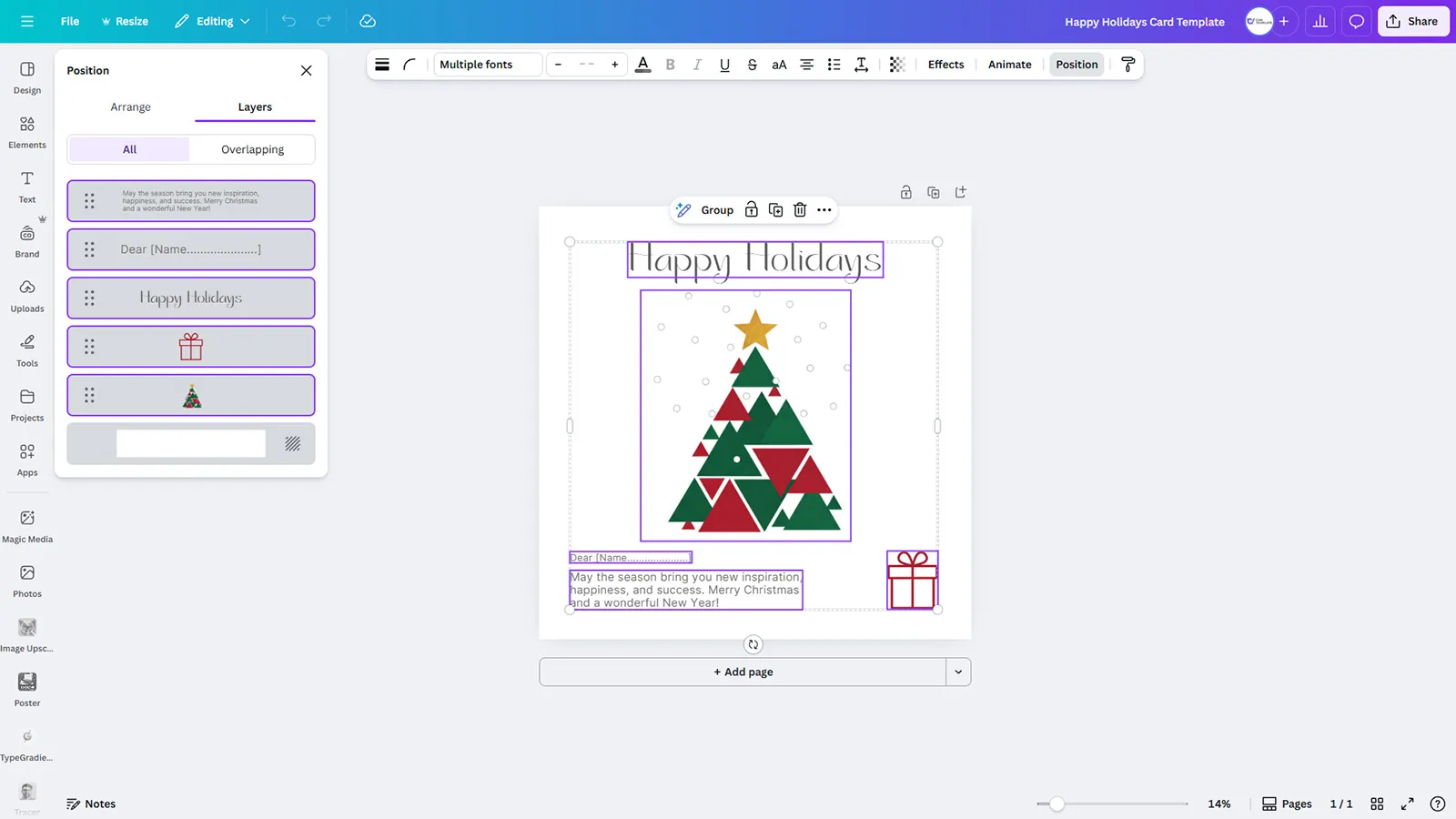Screen dimensions: 1456x819
Task: Apply Effects to the text
Action: click(x=945, y=65)
